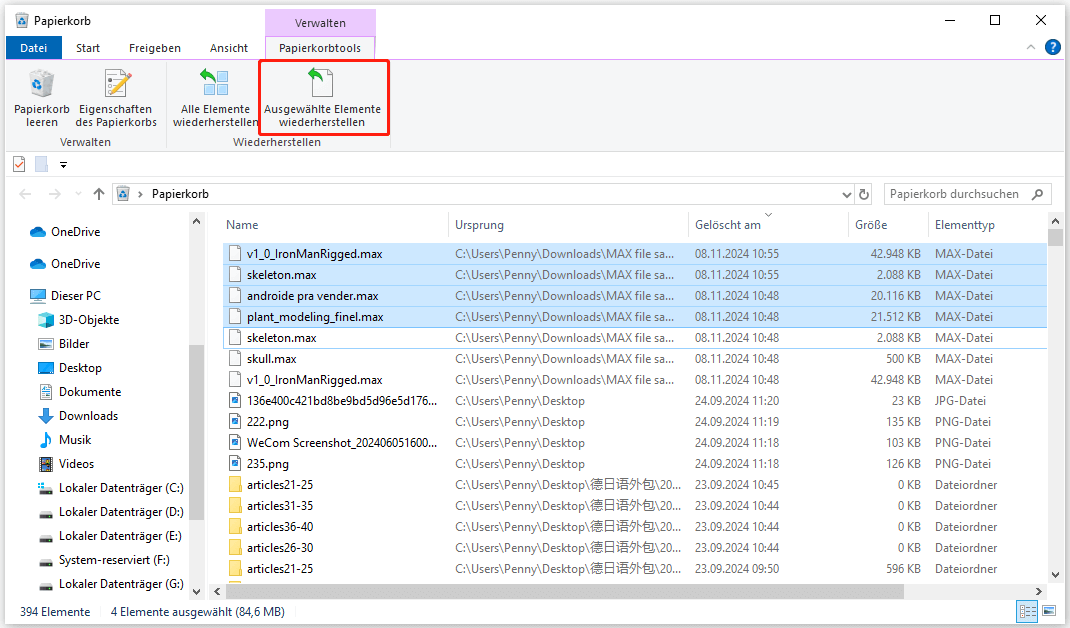Switch to the Start tab
Image resolution: width=1070 pixels, height=628 pixels.
88,48
